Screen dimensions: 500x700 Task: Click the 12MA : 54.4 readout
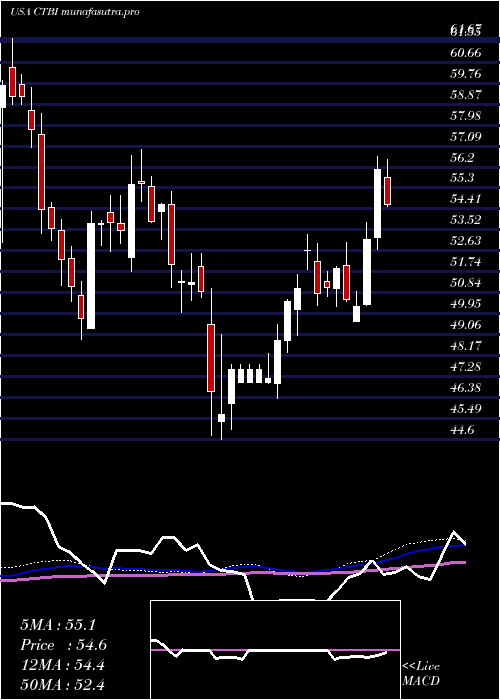[x=62, y=665]
